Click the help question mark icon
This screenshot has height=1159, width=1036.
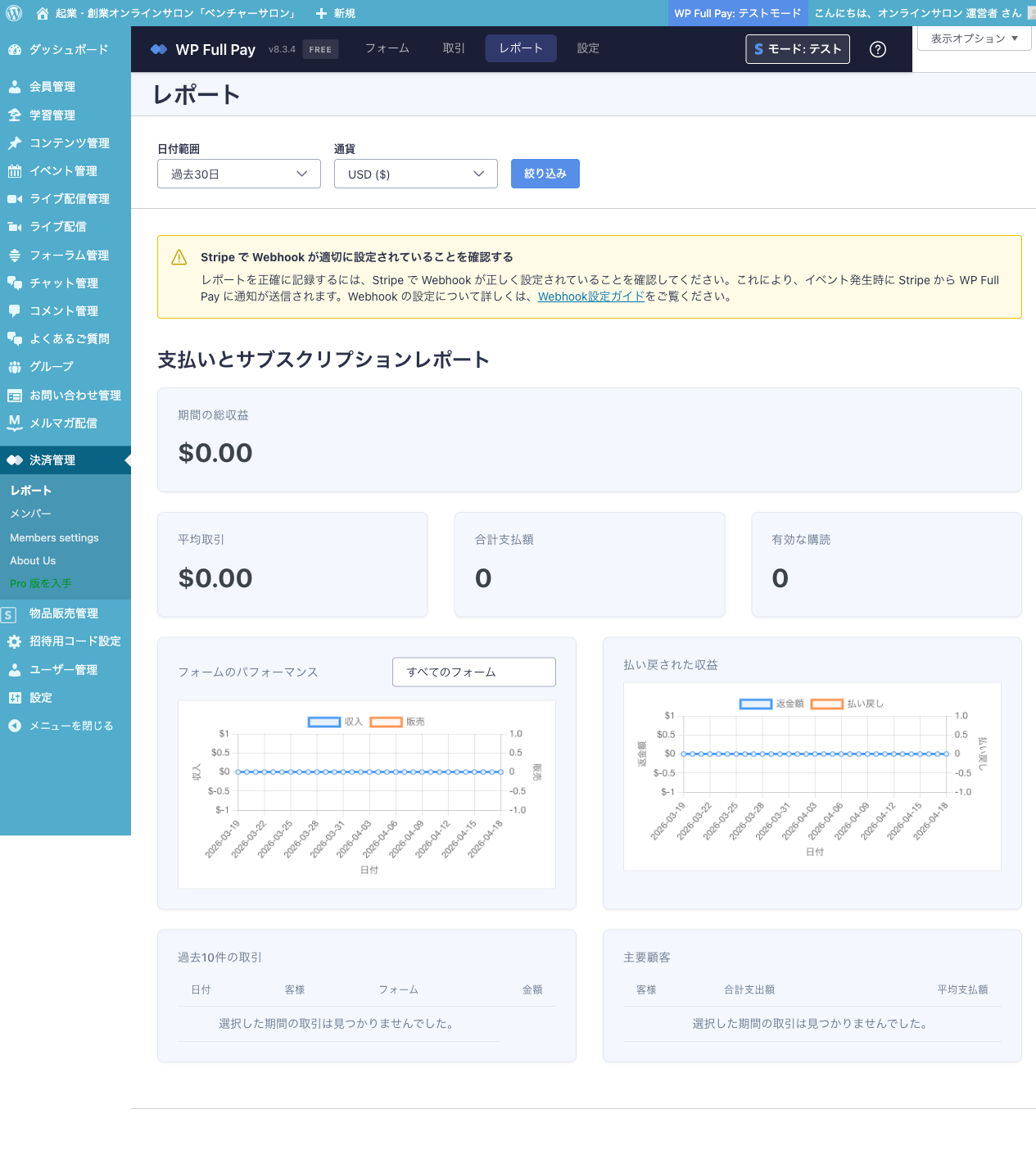[x=878, y=49]
